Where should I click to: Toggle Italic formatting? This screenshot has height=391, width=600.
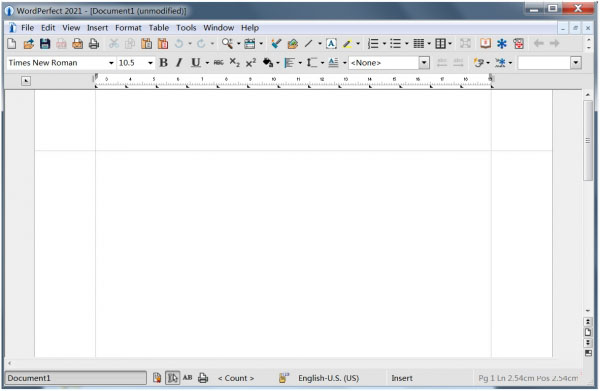(x=179, y=63)
